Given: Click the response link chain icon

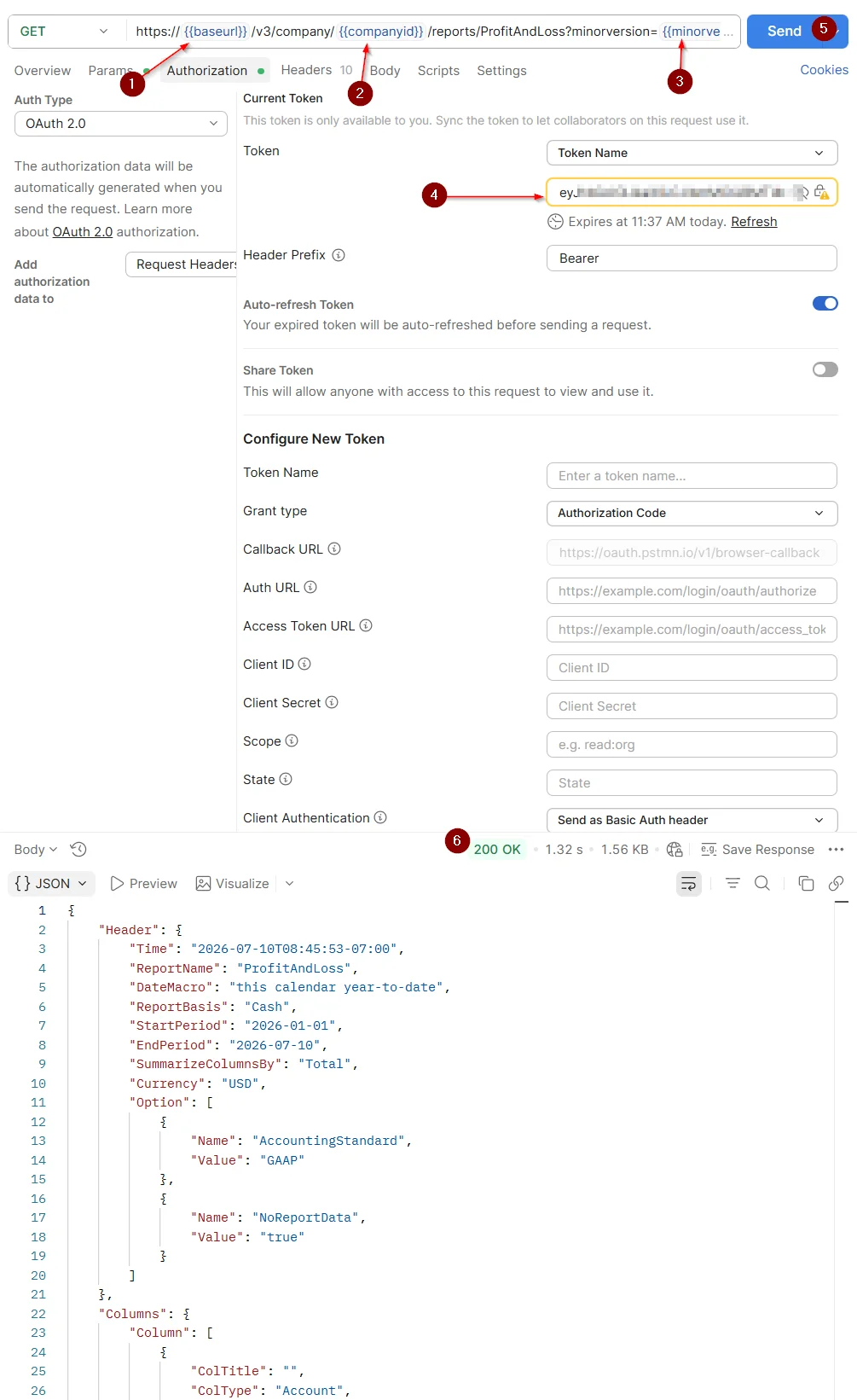Looking at the screenshot, I should click(837, 883).
